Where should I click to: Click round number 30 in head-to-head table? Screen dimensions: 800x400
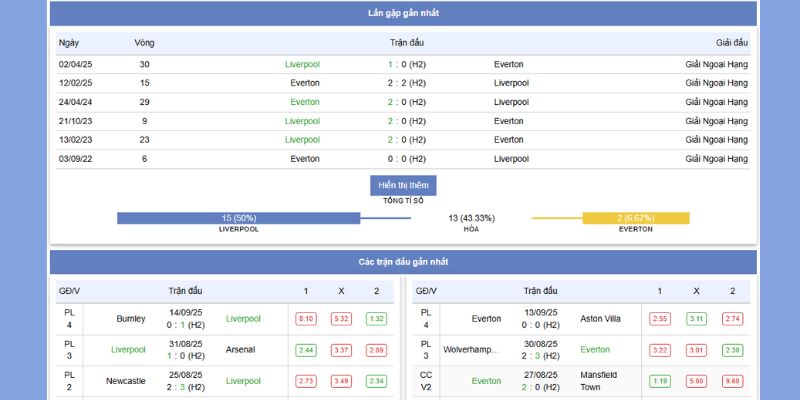pyautogui.click(x=144, y=64)
